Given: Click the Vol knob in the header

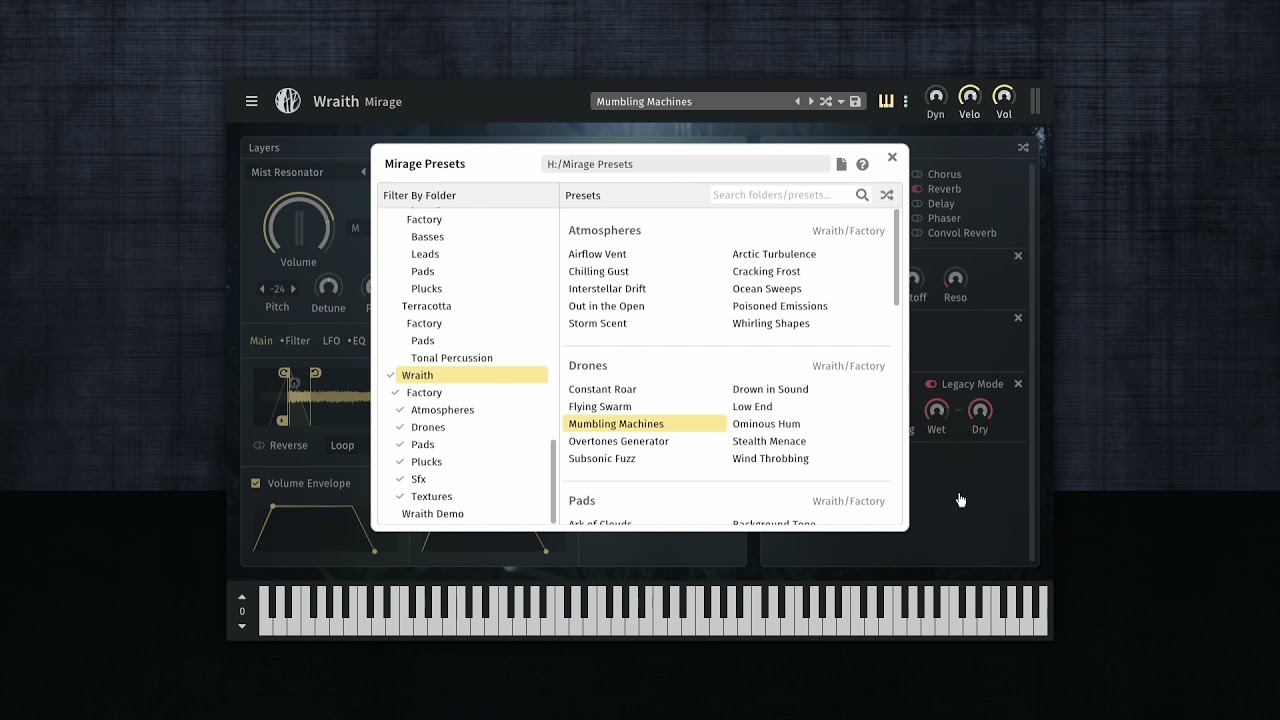Looking at the screenshot, I should pyautogui.click(x=1003, y=96).
